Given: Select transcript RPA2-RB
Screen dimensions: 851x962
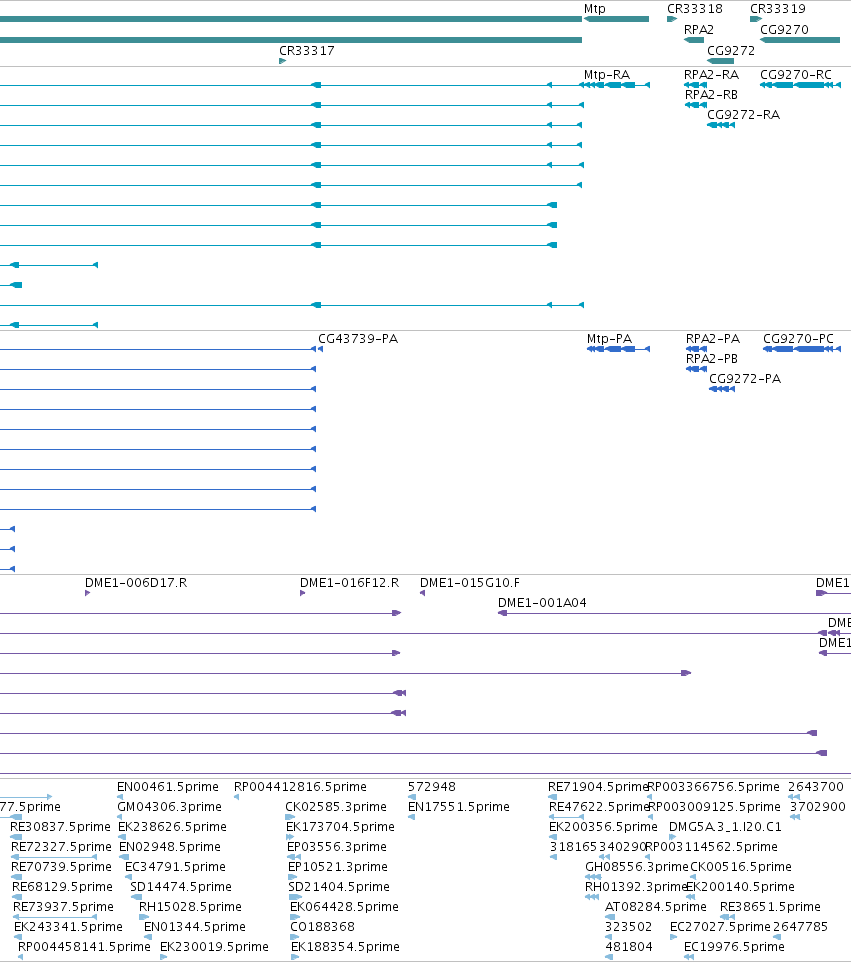Looking at the screenshot, I should coord(711,94).
